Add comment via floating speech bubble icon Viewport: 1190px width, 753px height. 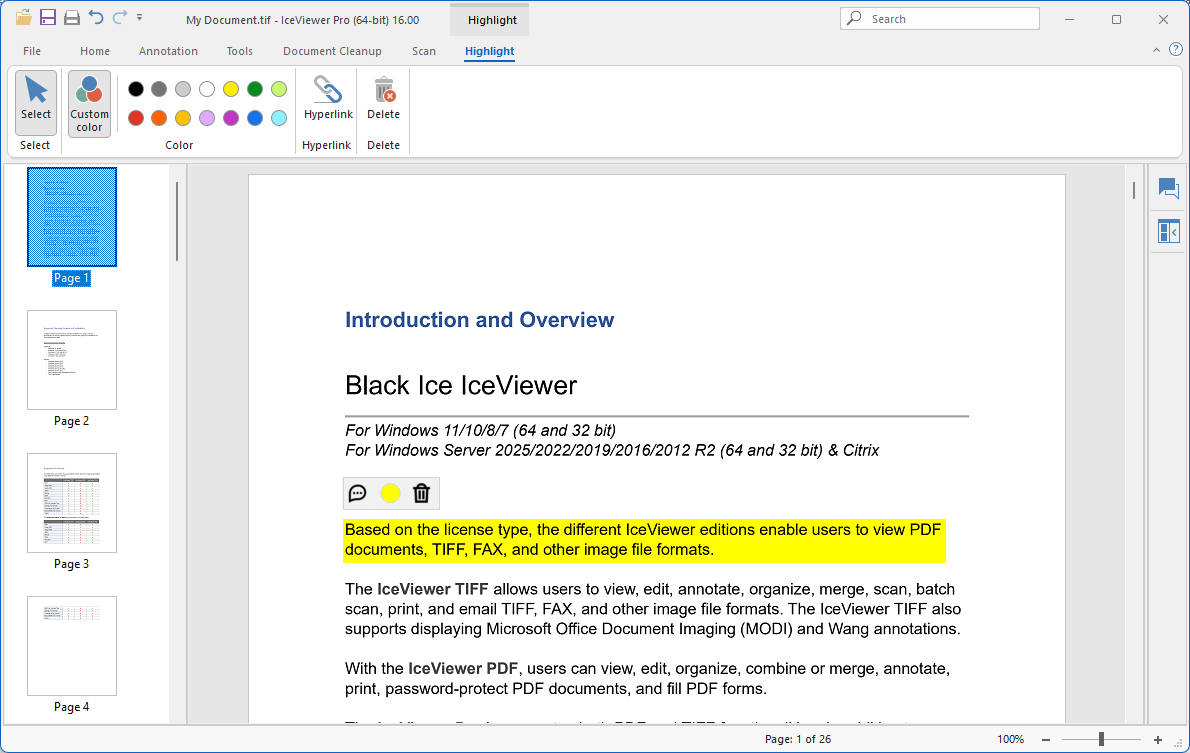click(x=357, y=493)
